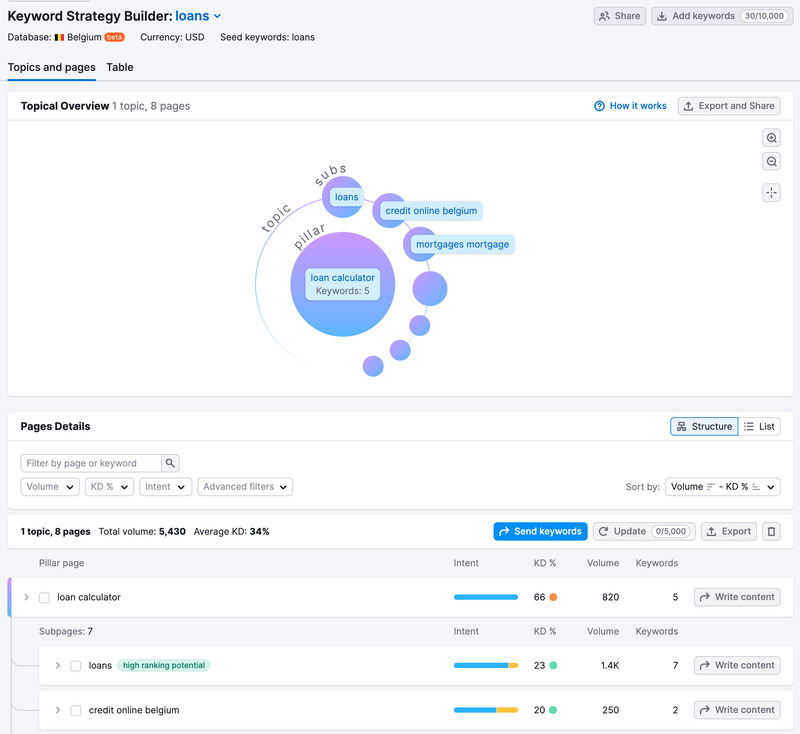Click the trash delete icon

click(771, 531)
